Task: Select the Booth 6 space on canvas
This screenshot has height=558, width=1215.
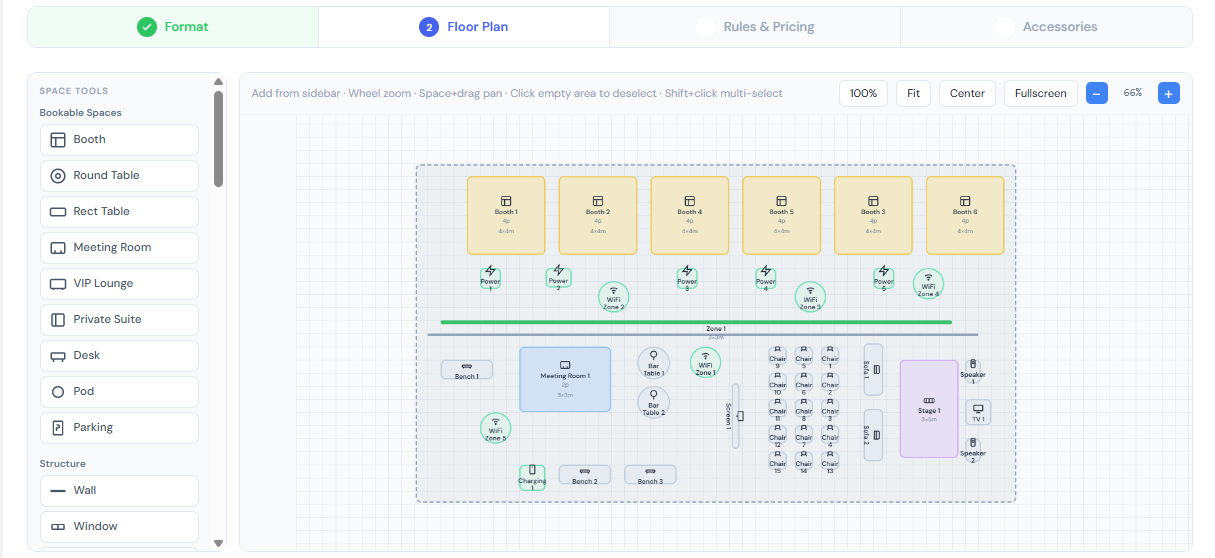Action: [965, 215]
